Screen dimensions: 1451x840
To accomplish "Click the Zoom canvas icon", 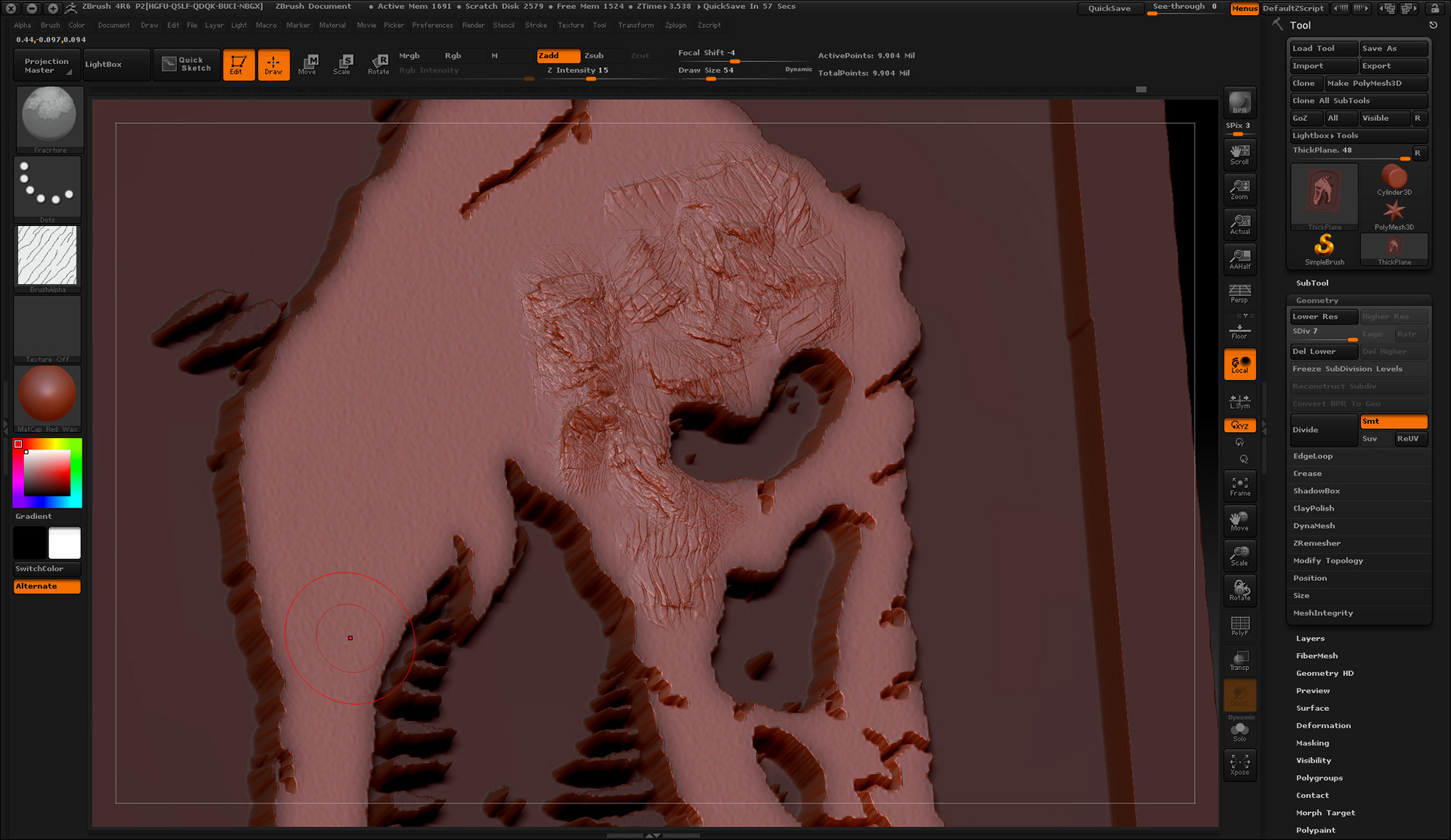I will (x=1239, y=189).
